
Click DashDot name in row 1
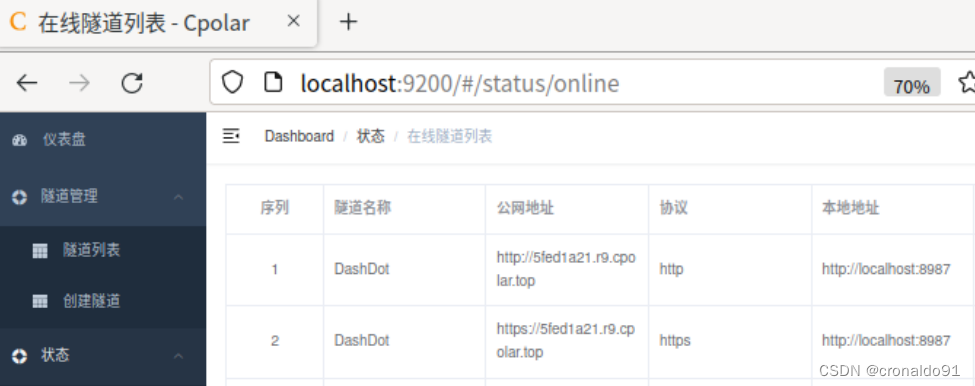(362, 270)
